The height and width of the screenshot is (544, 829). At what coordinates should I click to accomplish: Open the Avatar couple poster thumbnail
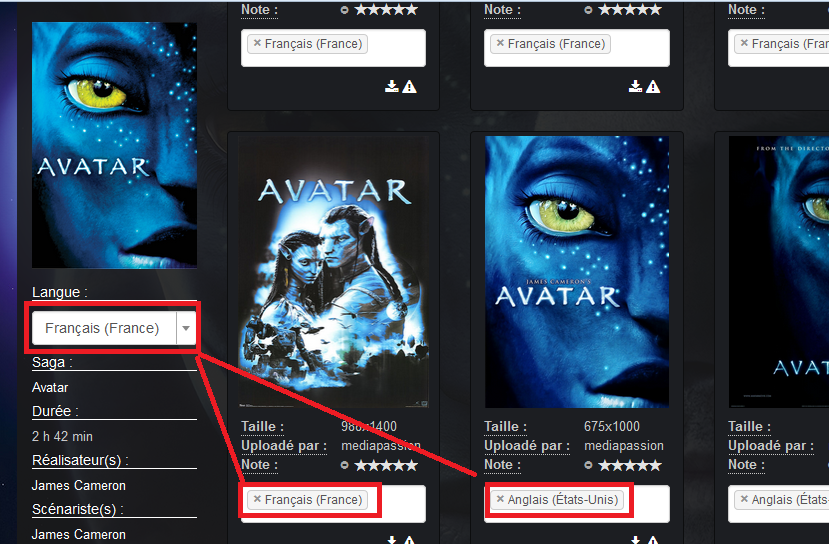[x=334, y=272]
